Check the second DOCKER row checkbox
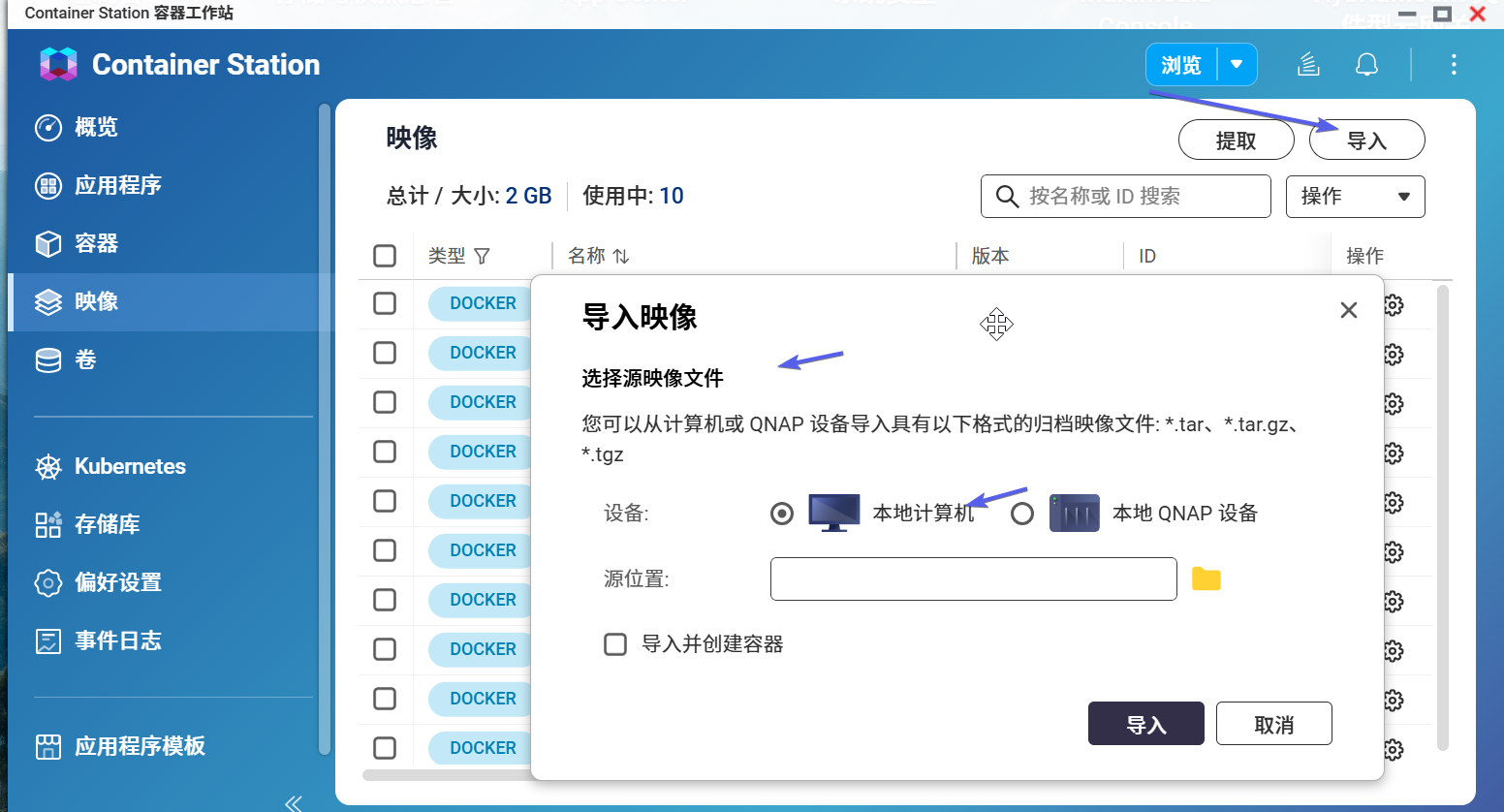This screenshot has width=1504, height=812. point(385,353)
